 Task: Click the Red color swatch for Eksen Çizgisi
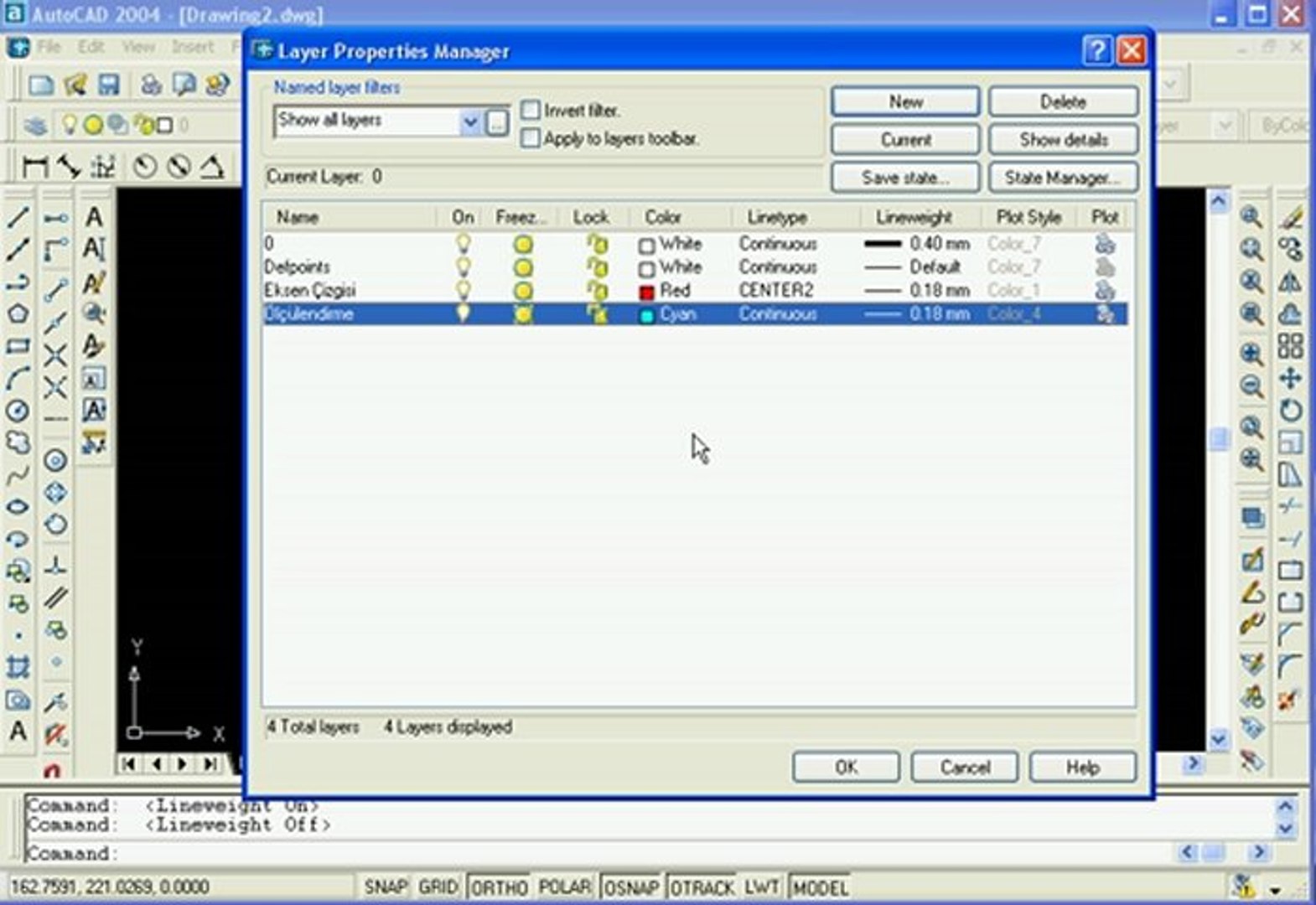pos(646,292)
